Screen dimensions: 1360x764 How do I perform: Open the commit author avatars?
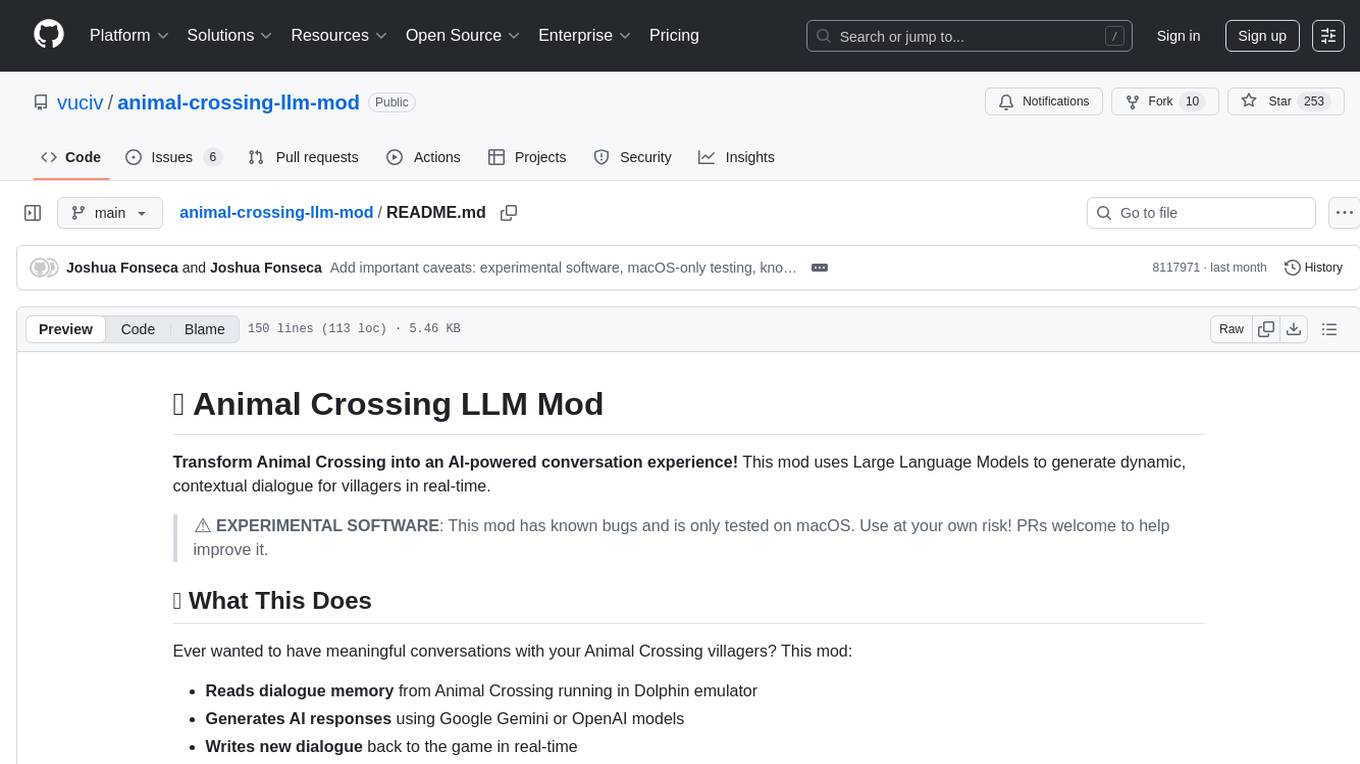coord(44,268)
